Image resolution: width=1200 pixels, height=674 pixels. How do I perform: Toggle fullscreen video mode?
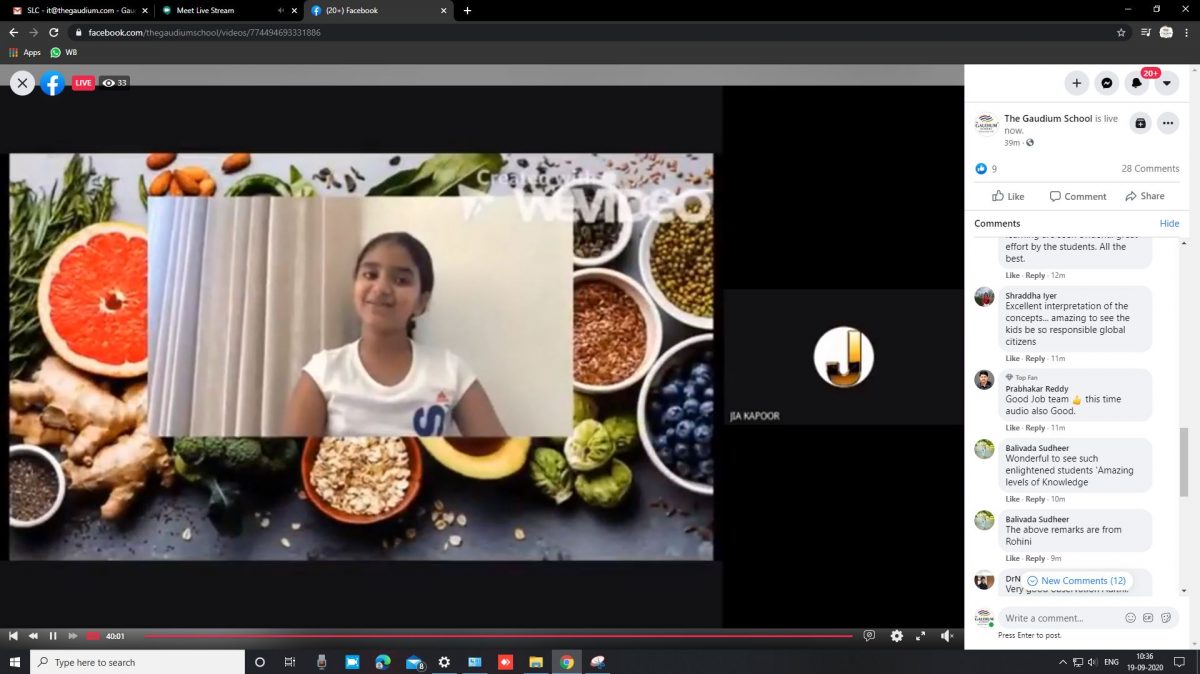coord(920,636)
